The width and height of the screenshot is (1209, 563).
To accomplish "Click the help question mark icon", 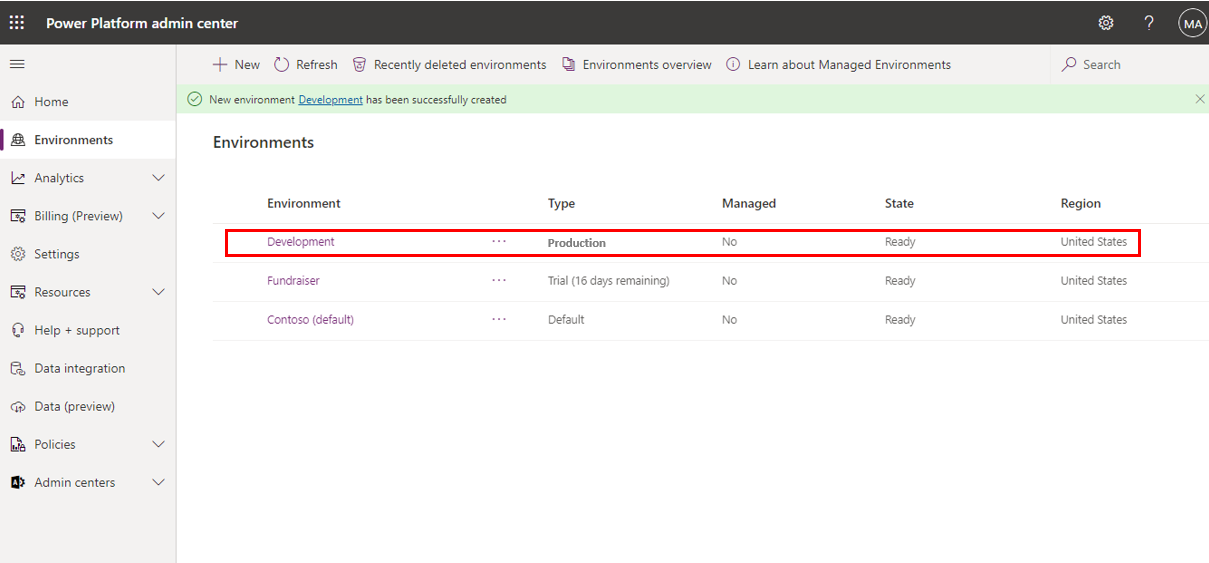I will 1149,22.
